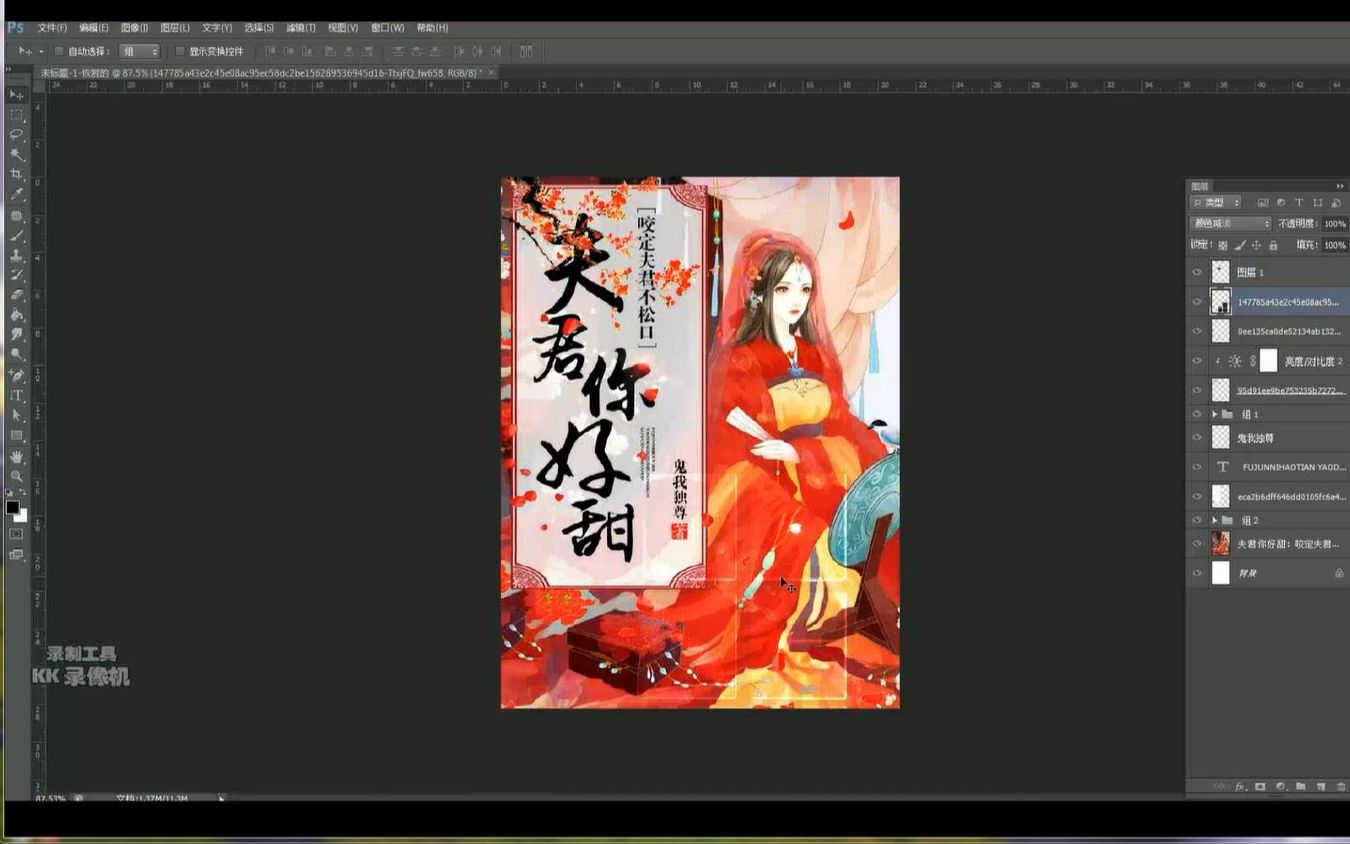Click the background white color swatch
This screenshot has height=844, width=1350.
[21, 516]
